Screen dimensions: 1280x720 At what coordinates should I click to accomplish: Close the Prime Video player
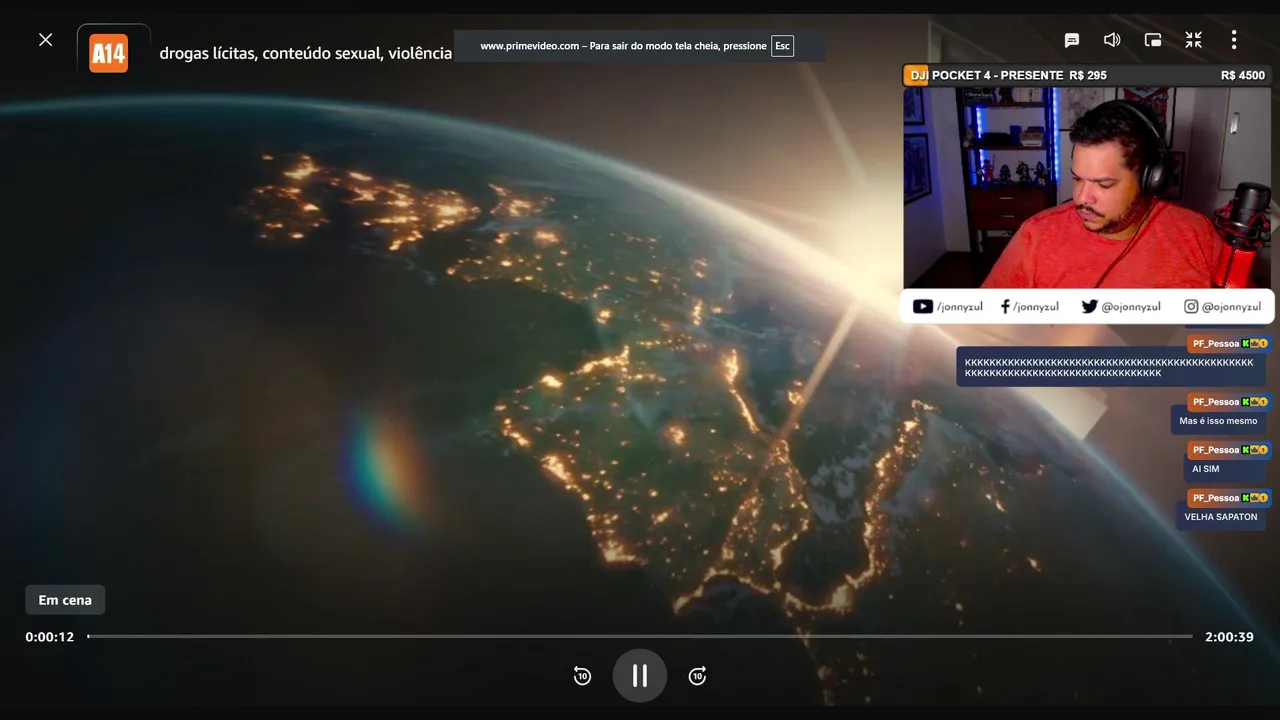pos(45,40)
